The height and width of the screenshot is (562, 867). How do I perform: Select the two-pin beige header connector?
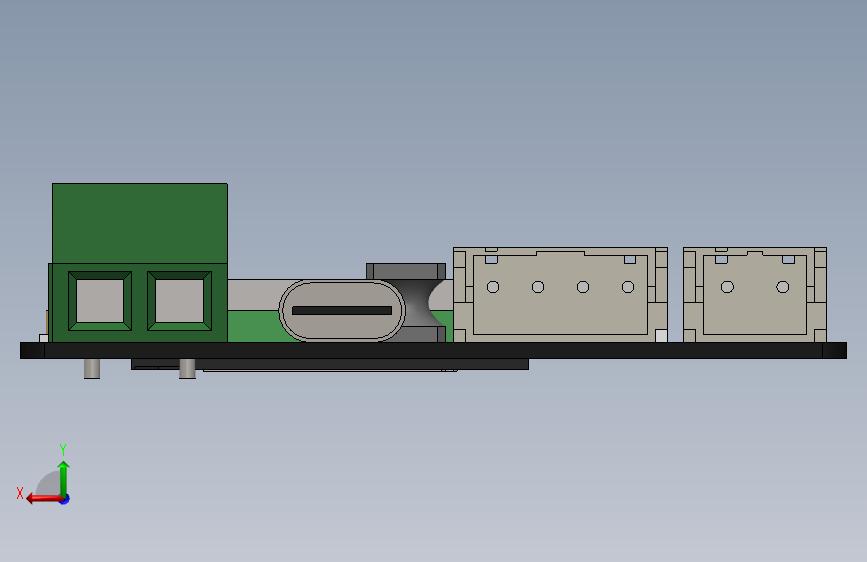(755, 295)
